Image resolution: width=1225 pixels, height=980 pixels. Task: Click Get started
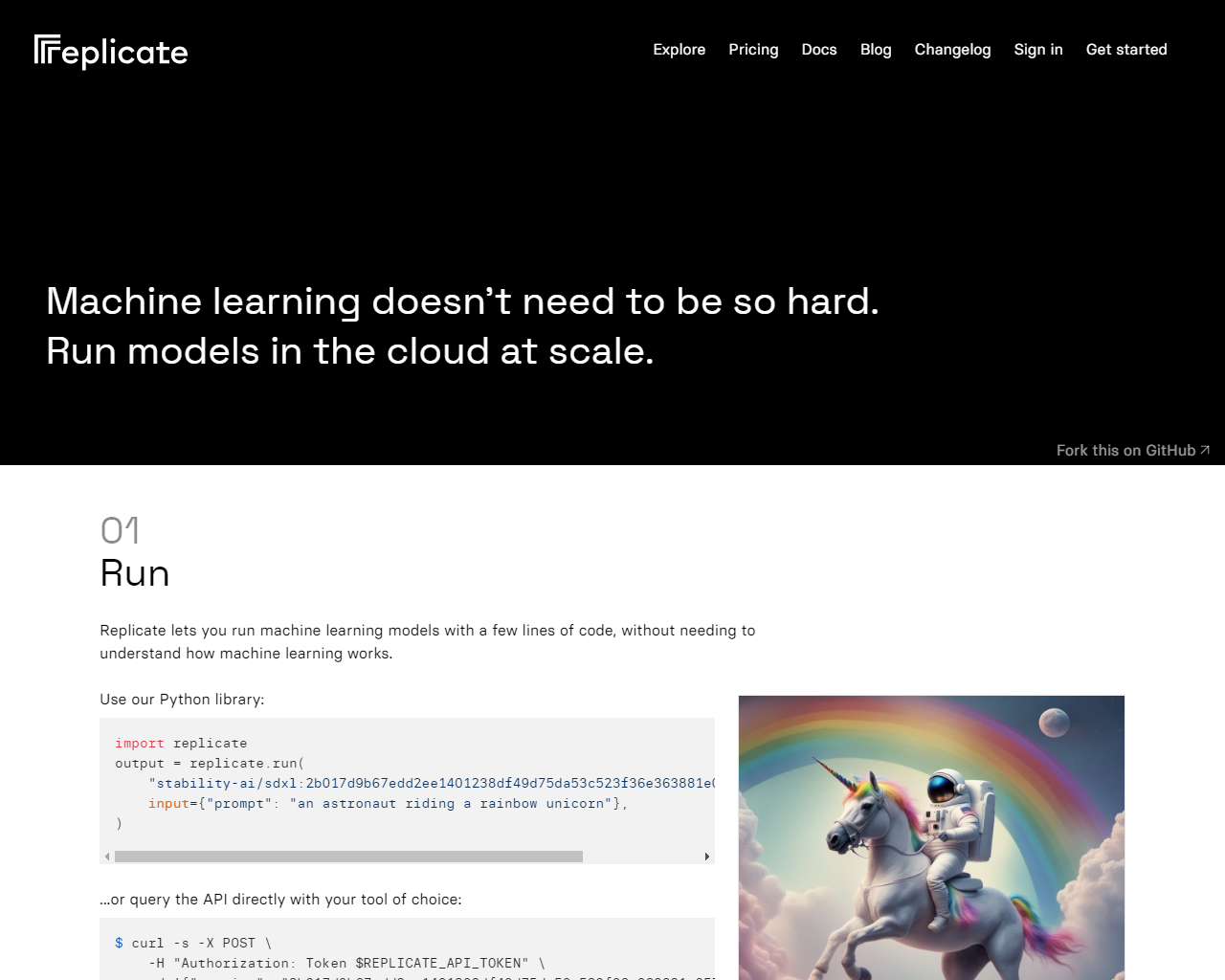click(1126, 50)
